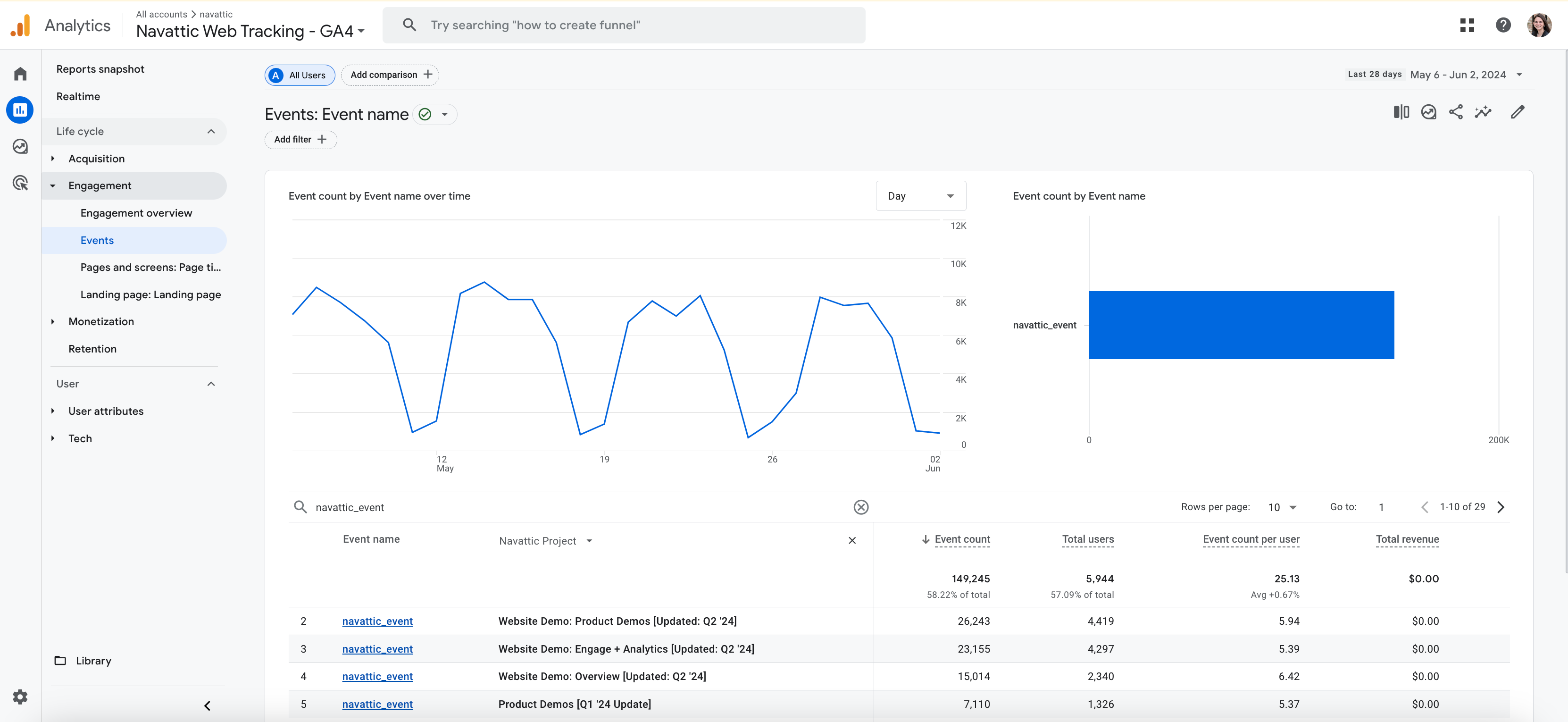Open Admin settings gear icon
Viewport: 1568px width, 722px height.
click(20, 697)
